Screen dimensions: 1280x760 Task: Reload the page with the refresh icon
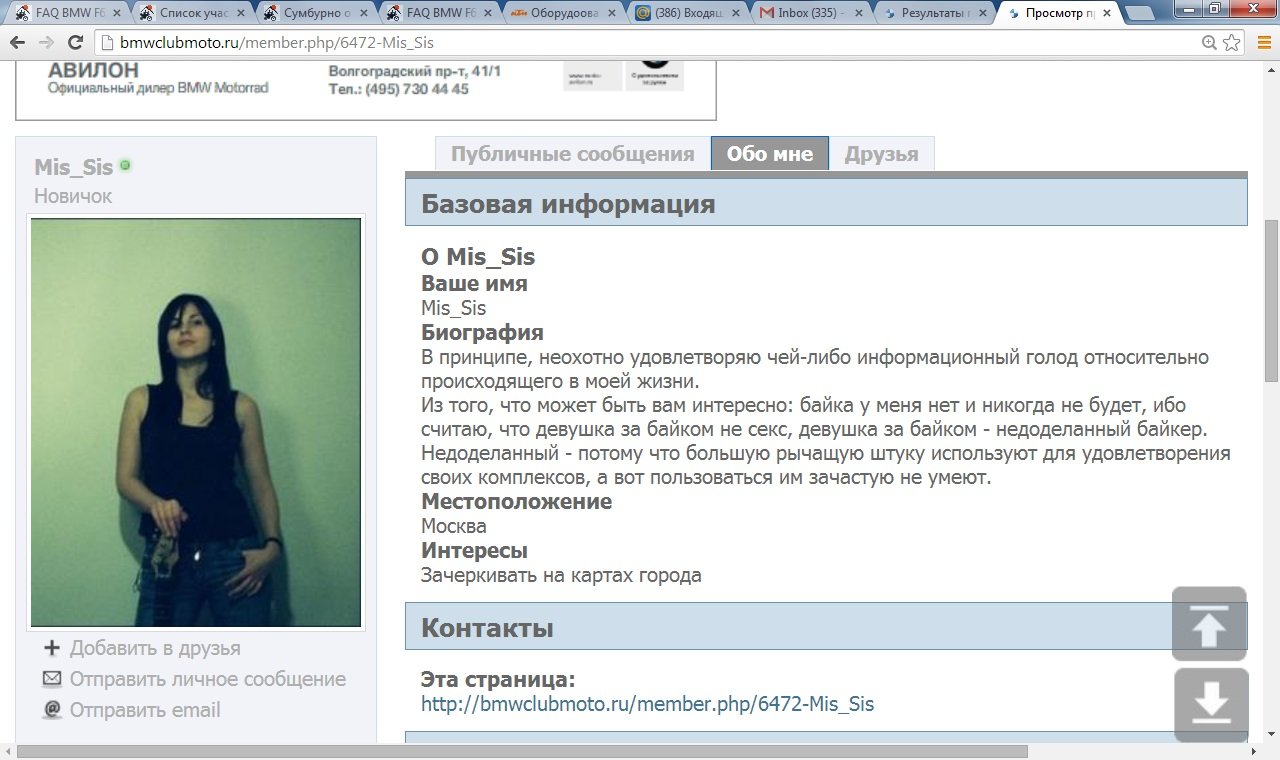(75, 43)
